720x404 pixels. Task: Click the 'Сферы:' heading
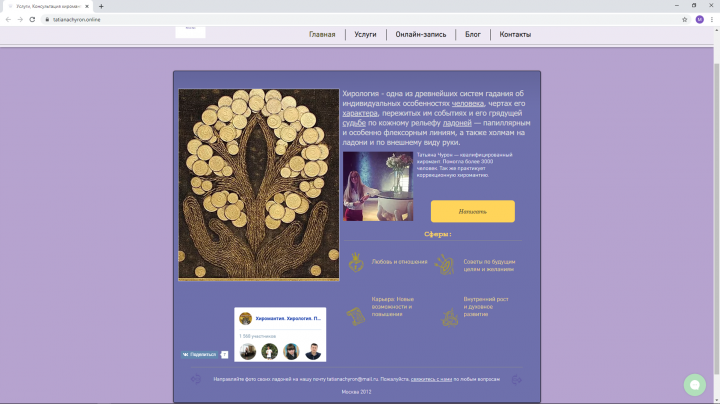(438, 234)
